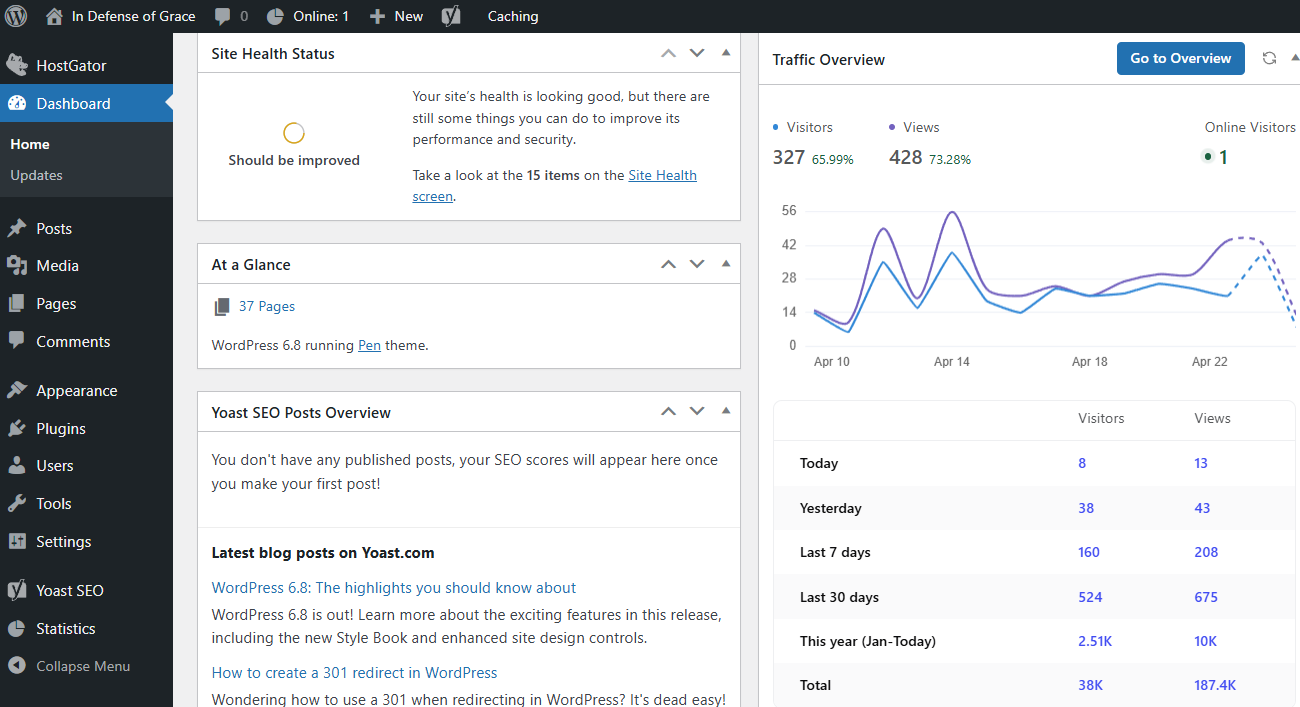Image resolution: width=1300 pixels, height=707 pixels.
Task: Click the Comments sidebar icon
Action: [x=16, y=341]
